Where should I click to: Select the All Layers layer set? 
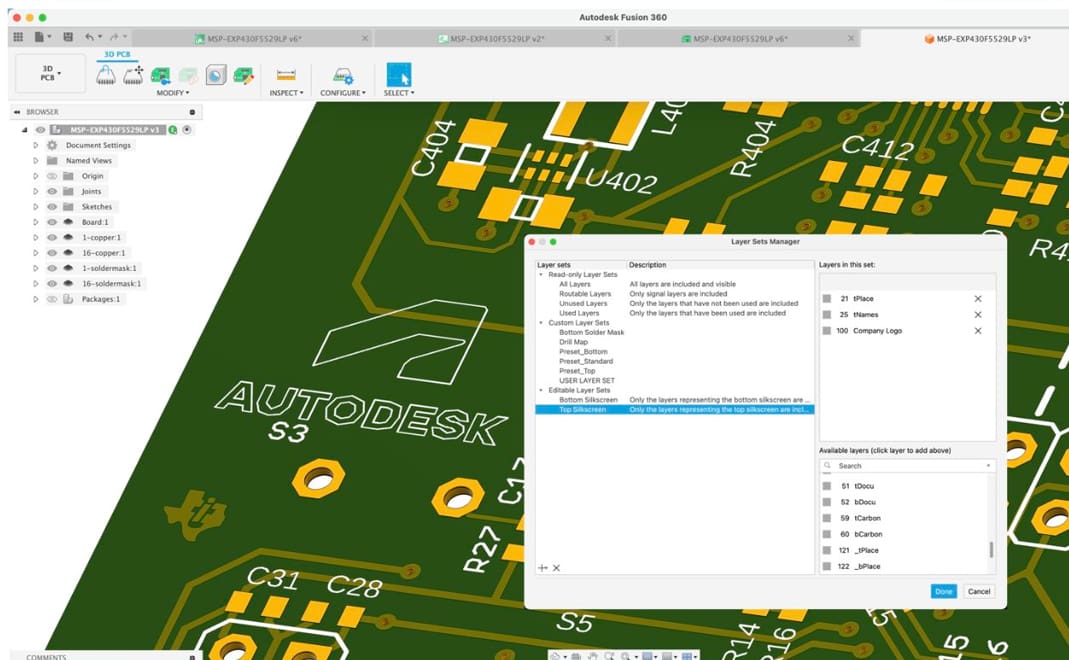(575, 284)
